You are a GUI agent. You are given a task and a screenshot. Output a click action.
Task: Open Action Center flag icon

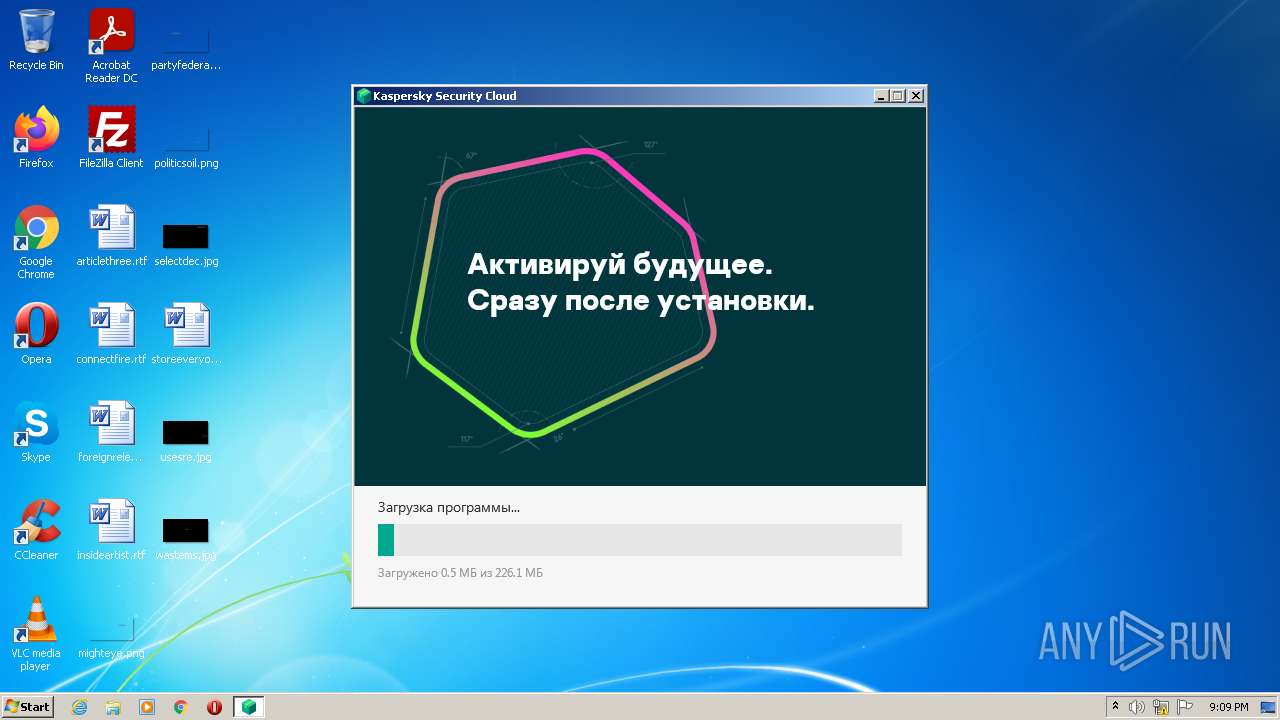point(1185,707)
